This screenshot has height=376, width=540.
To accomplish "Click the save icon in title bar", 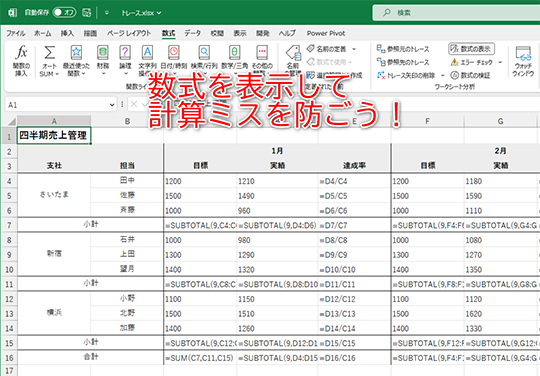I will tap(86, 13).
